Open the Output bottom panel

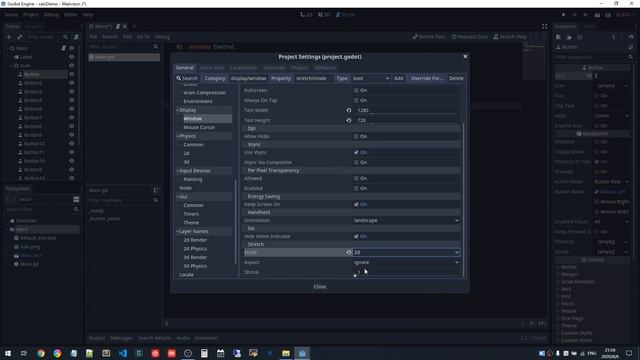[97, 338]
